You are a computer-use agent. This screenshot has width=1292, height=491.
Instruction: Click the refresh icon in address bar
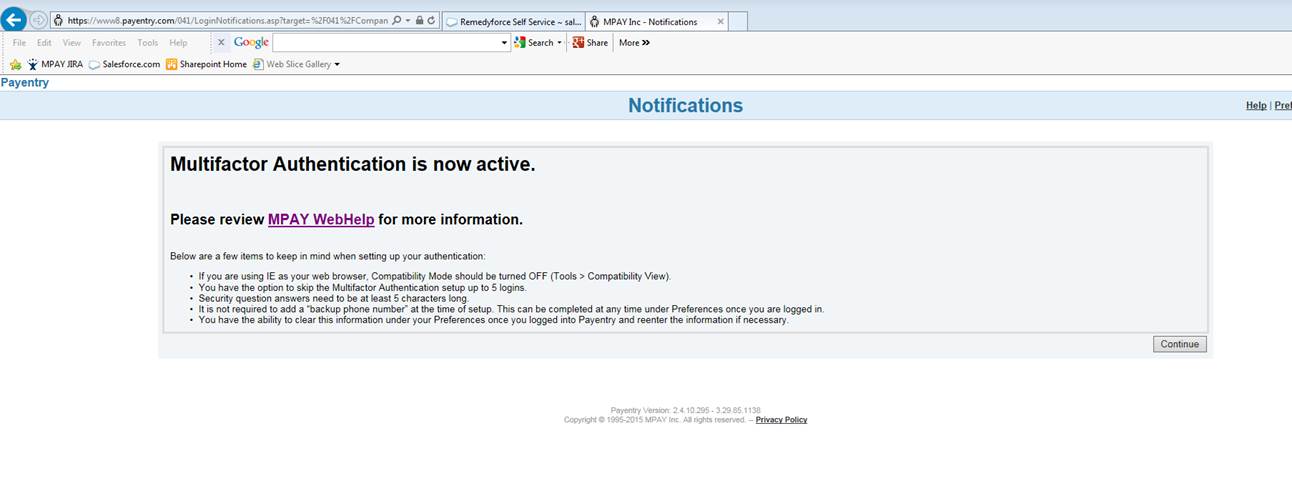431,20
